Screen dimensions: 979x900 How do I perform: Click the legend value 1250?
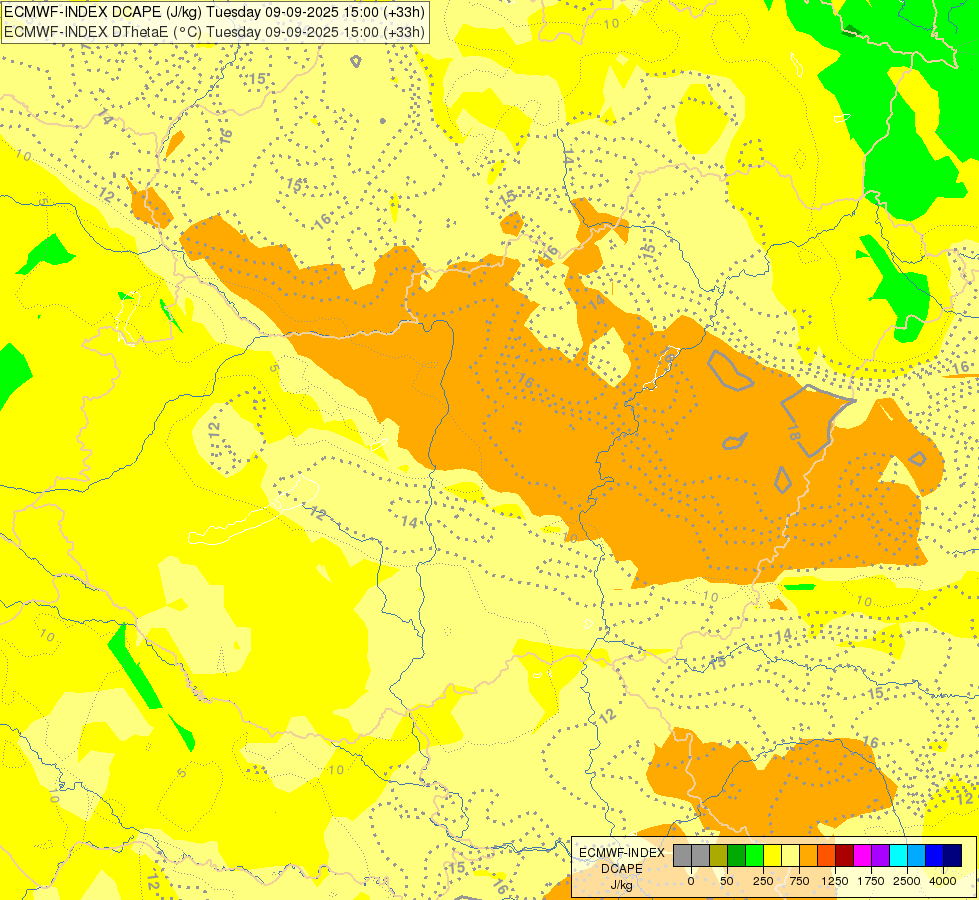(835, 881)
